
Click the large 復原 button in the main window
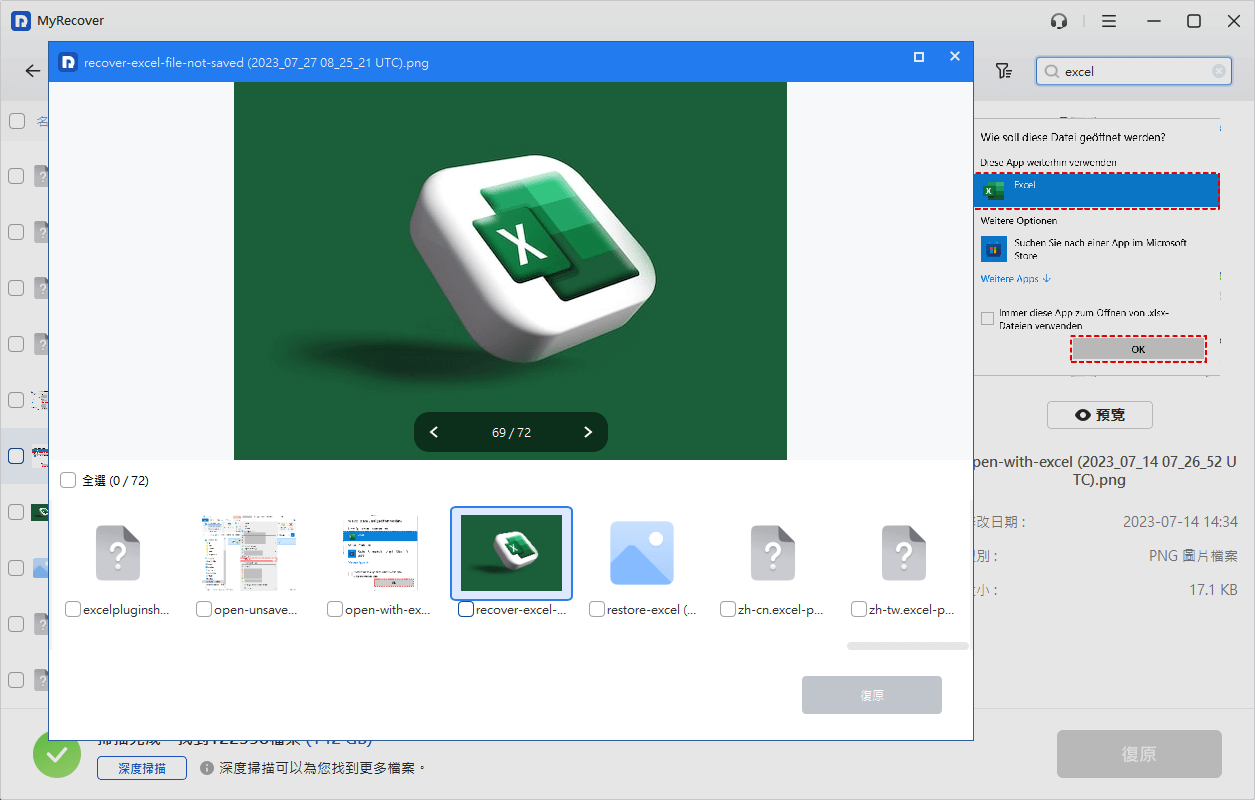[1139, 754]
